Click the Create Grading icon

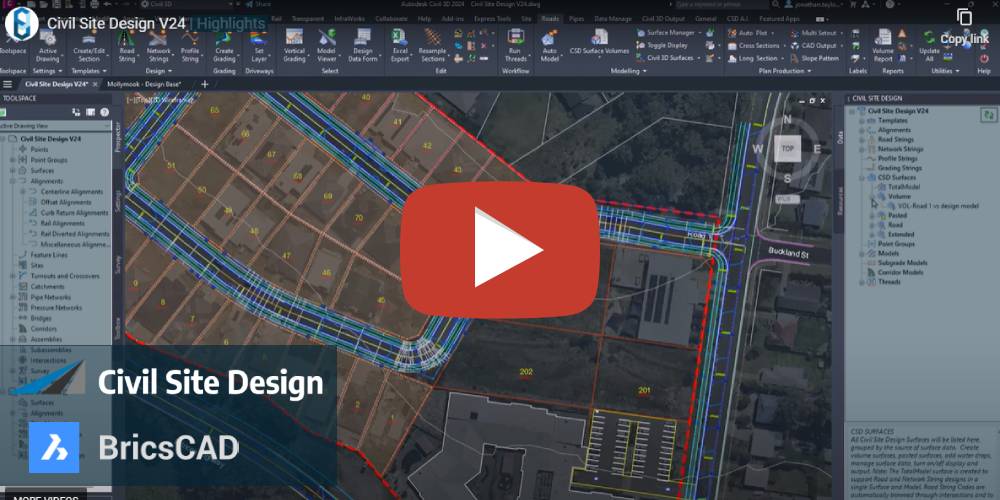[x=224, y=38]
